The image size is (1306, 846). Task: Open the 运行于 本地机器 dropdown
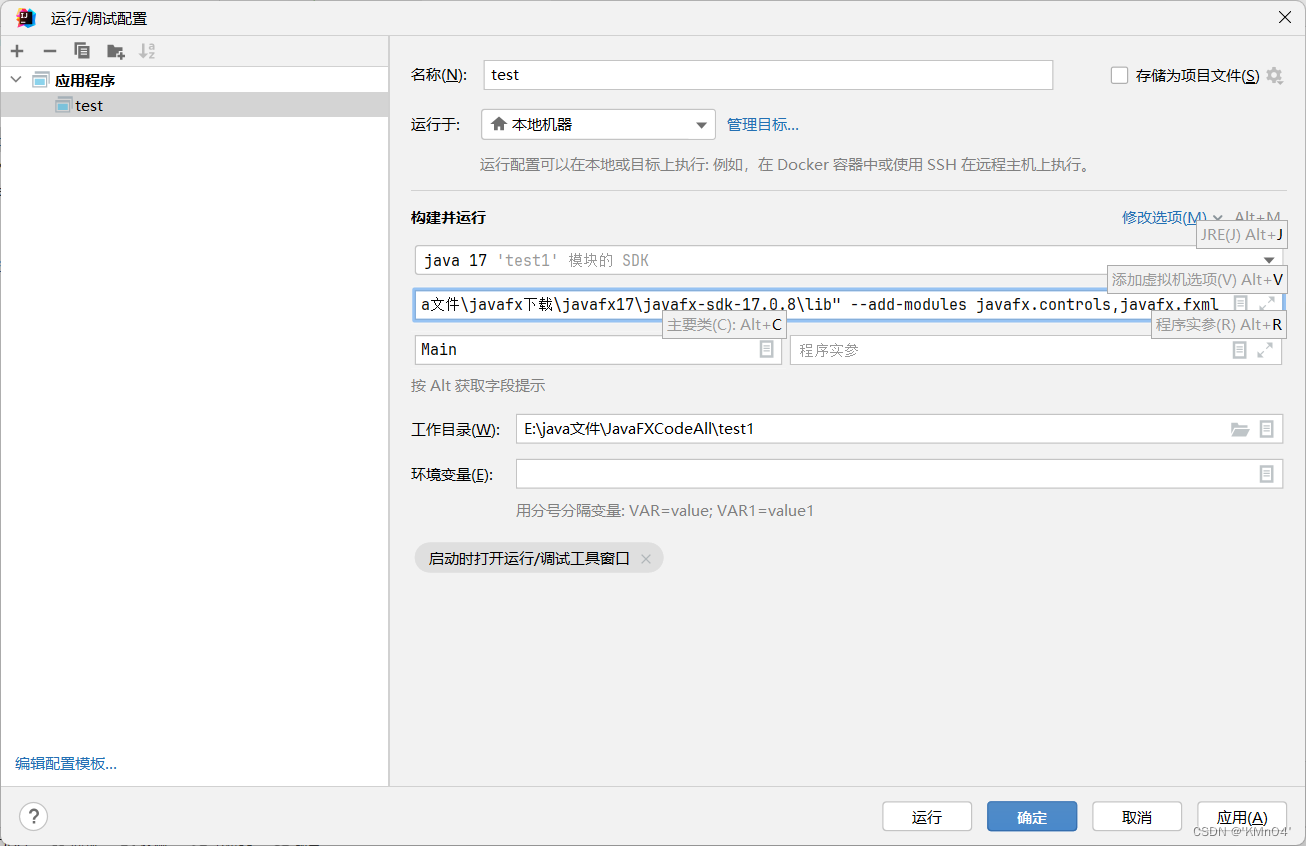[x=598, y=124]
